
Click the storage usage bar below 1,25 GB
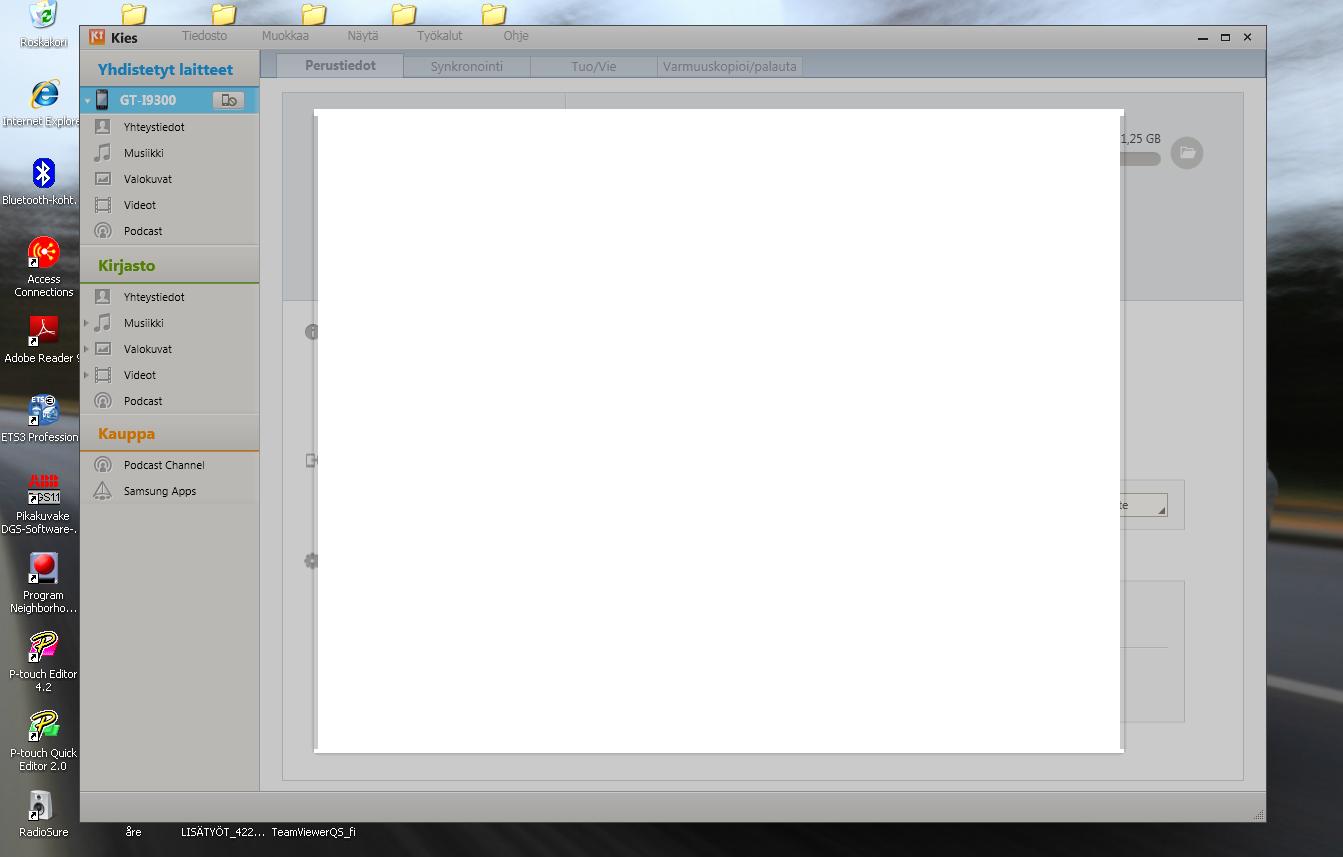pos(1141,158)
